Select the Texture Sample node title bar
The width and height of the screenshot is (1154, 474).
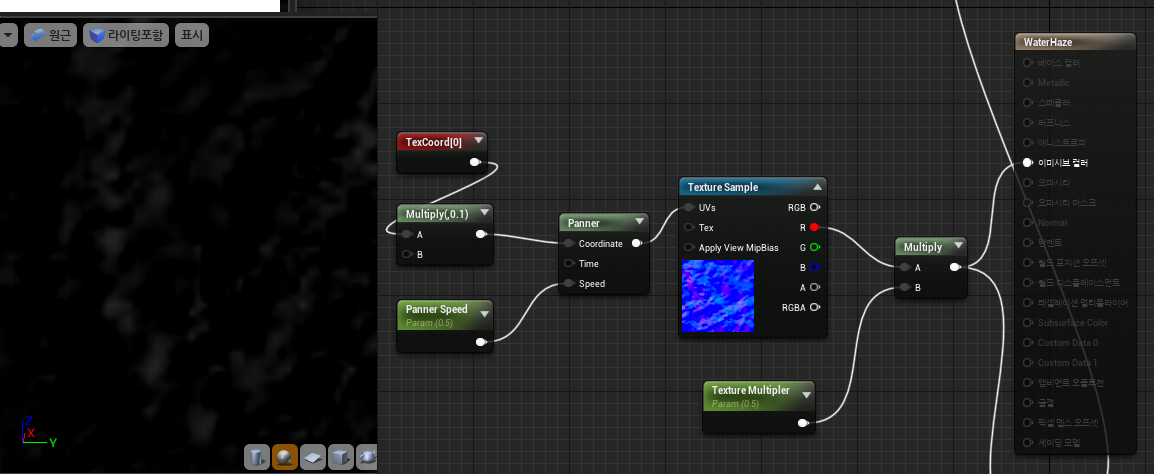753,187
